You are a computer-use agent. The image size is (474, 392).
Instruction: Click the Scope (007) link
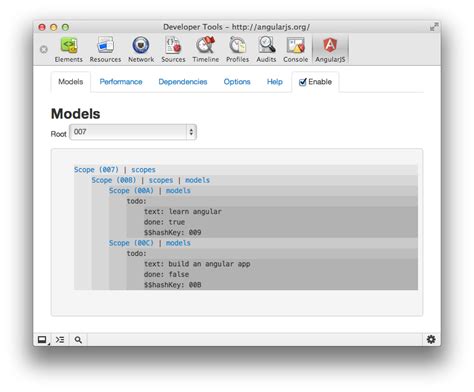[96, 170]
